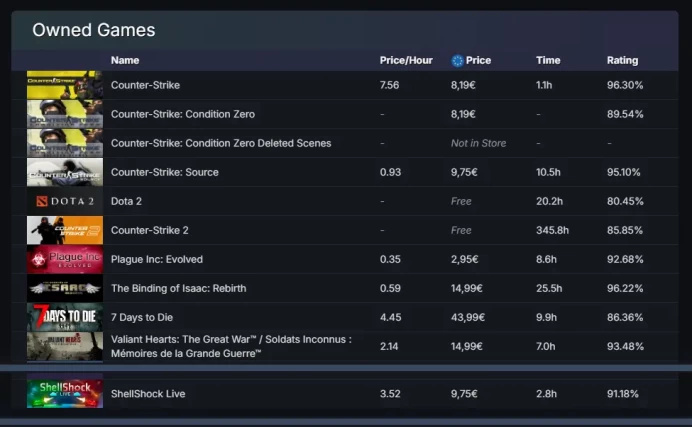Click the 93.48% rating cell
The height and width of the screenshot is (427, 692).
(x=625, y=347)
